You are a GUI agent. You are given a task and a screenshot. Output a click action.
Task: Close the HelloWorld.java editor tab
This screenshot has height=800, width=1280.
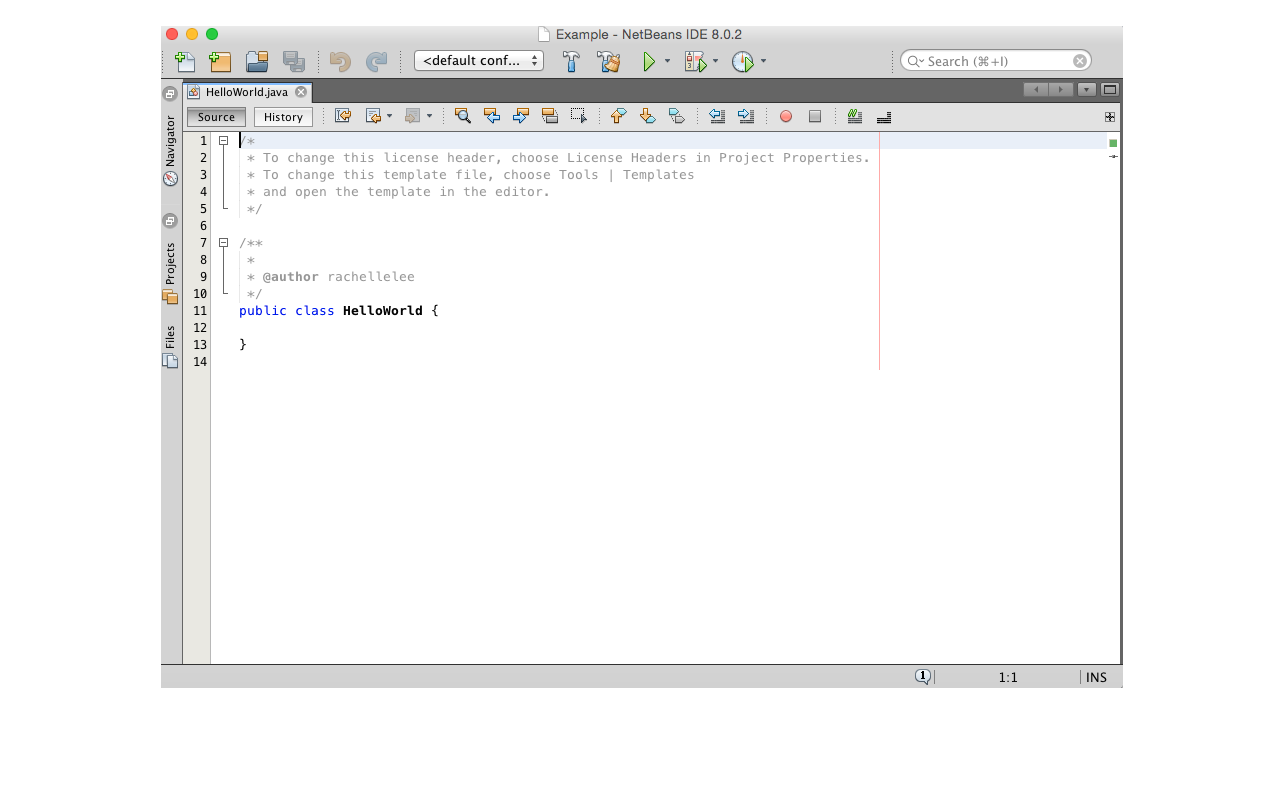[x=299, y=91]
